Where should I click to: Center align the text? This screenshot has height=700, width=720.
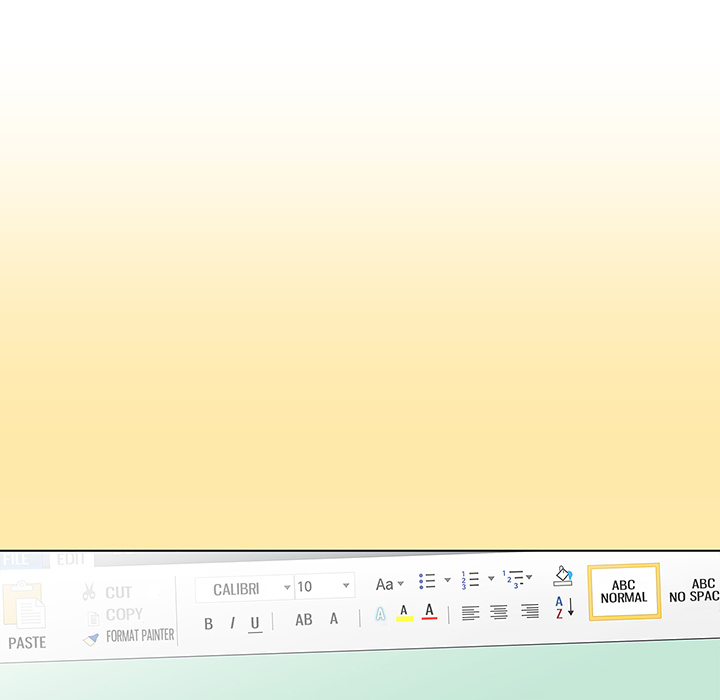tap(499, 612)
